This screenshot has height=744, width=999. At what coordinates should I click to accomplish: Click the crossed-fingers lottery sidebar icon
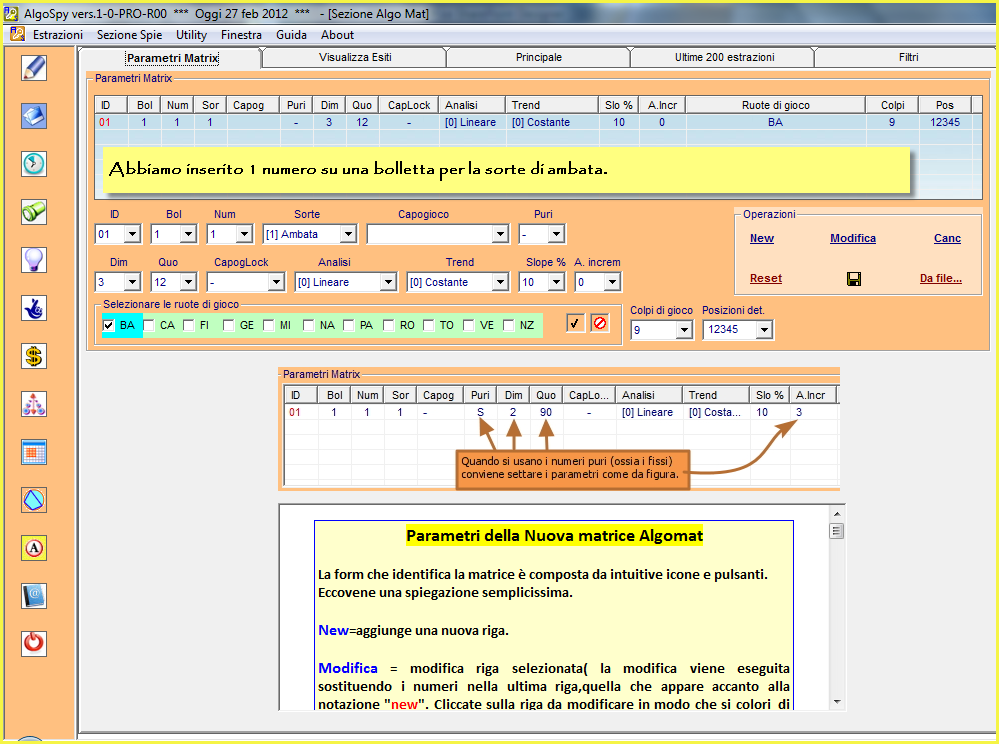pos(34,308)
